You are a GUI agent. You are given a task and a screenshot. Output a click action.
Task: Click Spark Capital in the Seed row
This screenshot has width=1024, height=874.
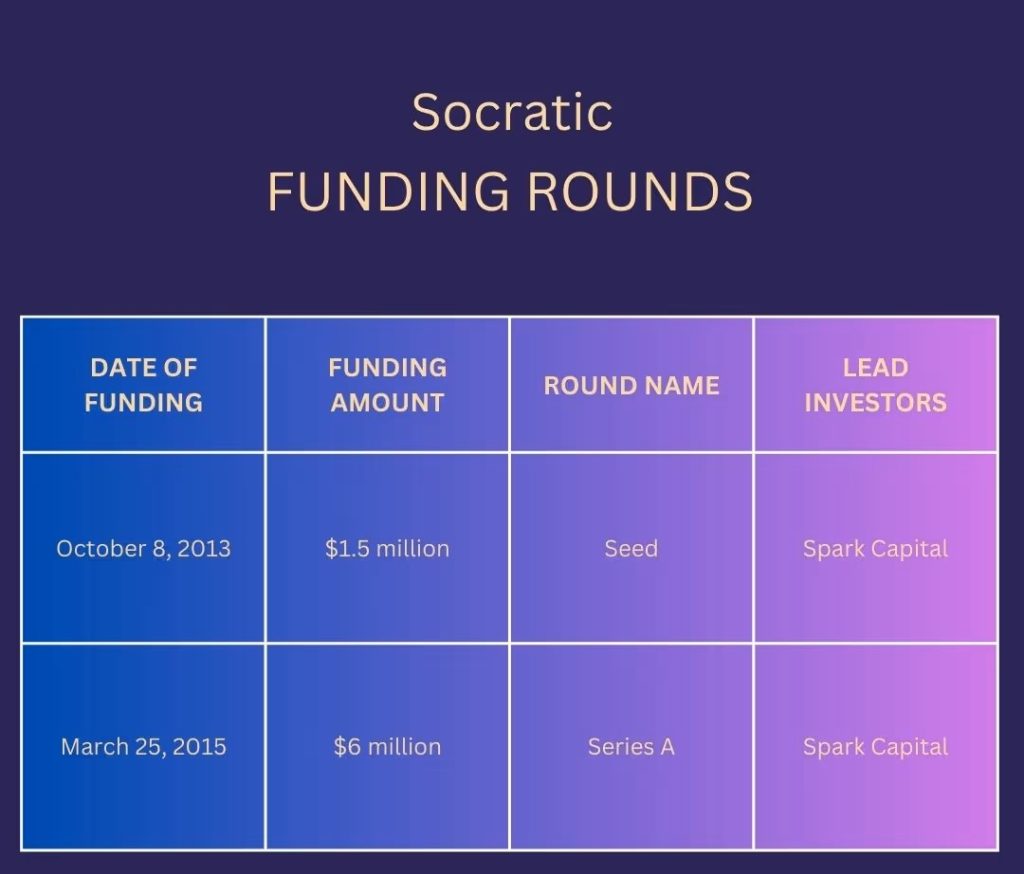(x=875, y=548)
